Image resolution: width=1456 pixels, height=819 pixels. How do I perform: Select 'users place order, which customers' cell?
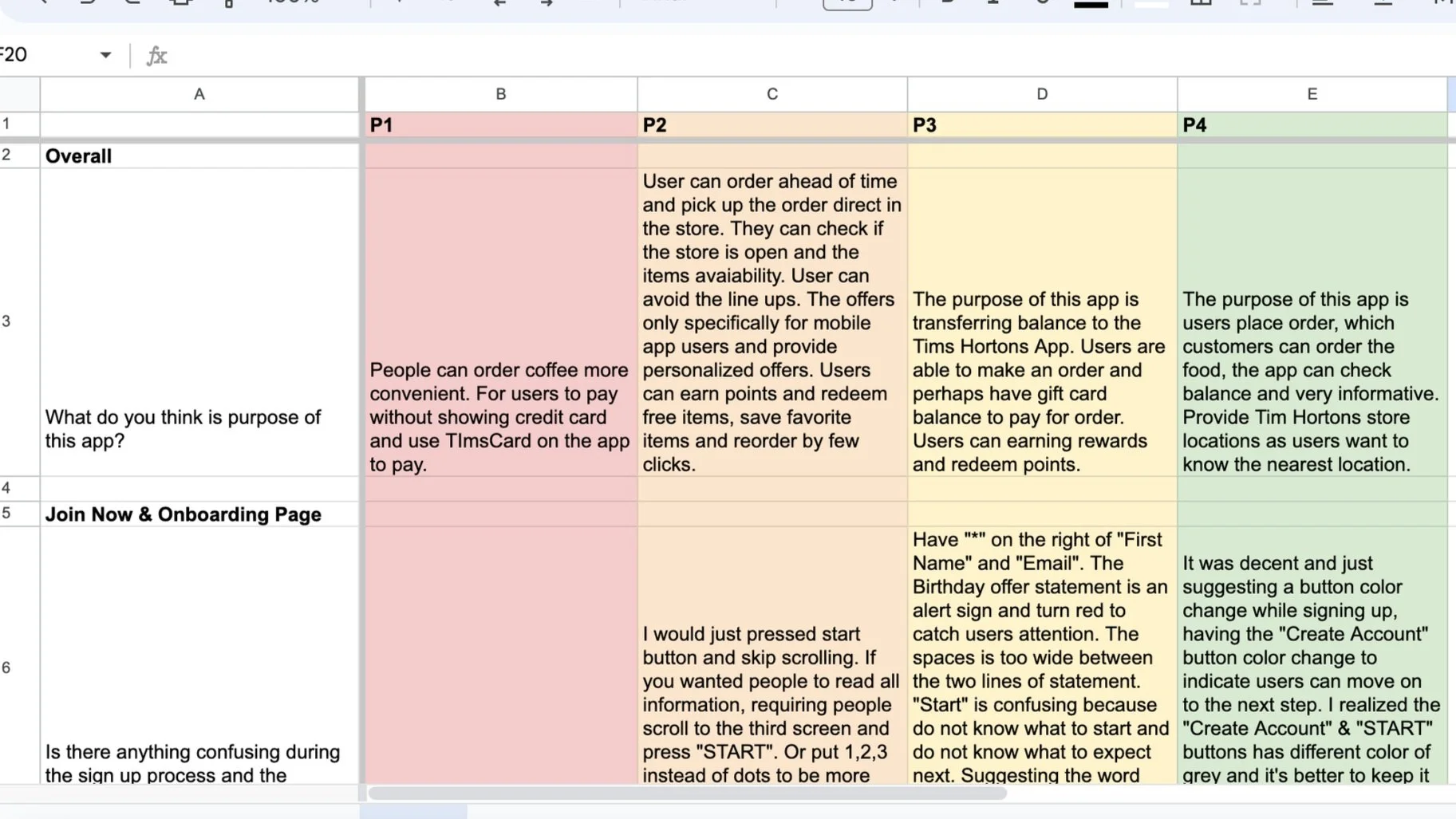tap(1312, 322)
